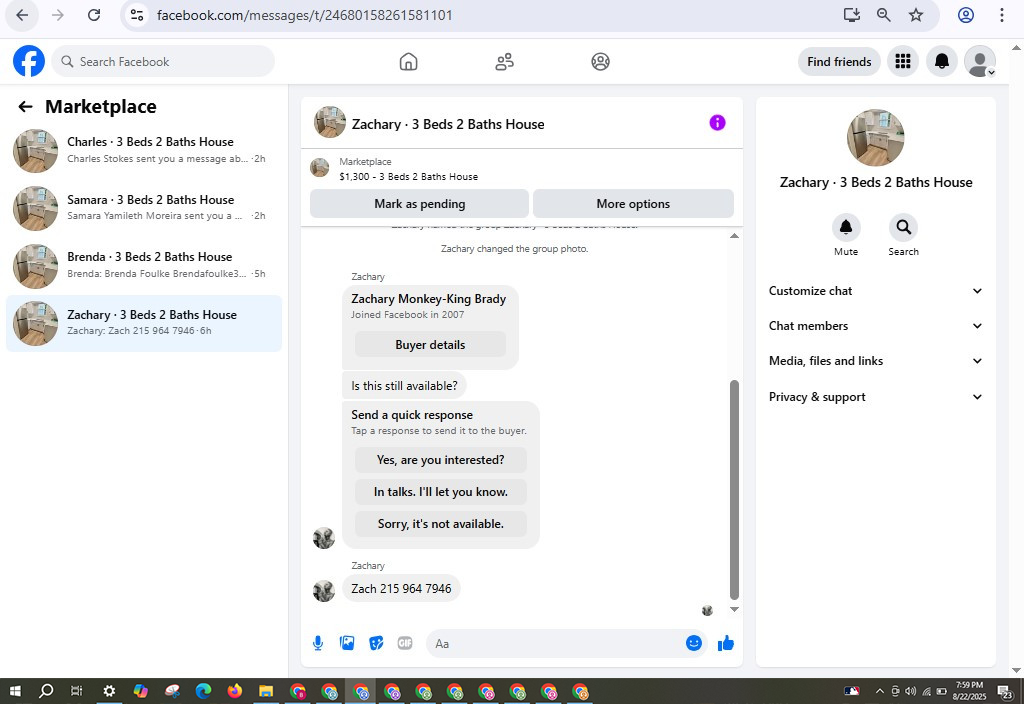Focus the Search Facebook field
This screenshot has height=704, width=1024.
(x=163, y=61)
